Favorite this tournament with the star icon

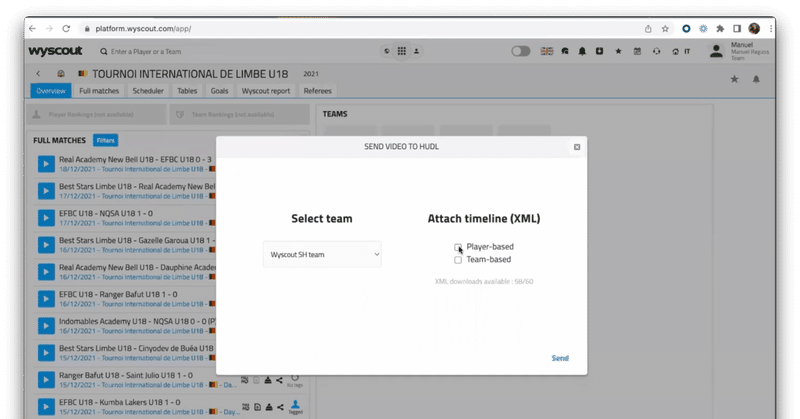[734, 79]
